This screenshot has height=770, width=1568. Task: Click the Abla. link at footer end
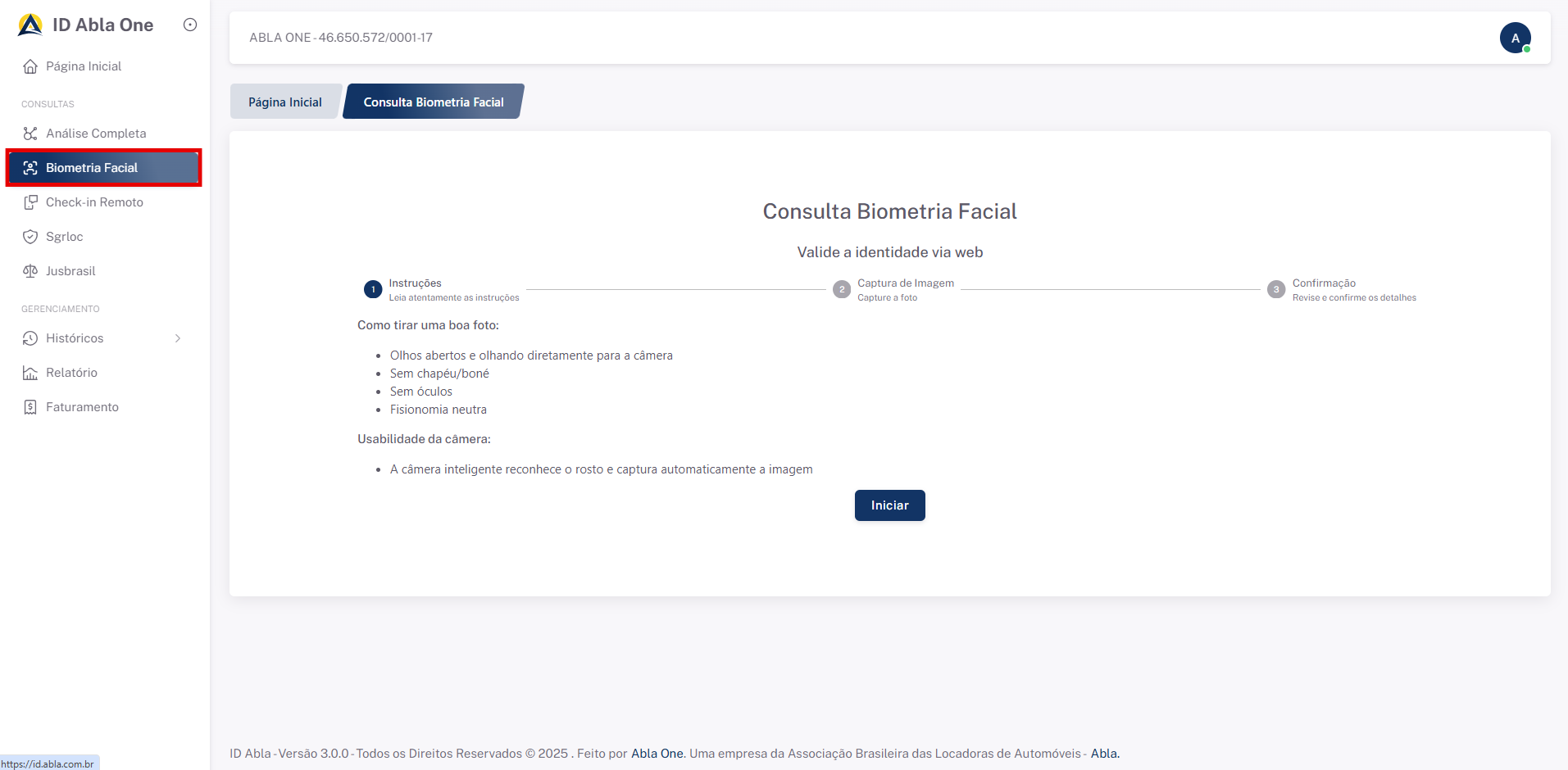pos(1104,754)
